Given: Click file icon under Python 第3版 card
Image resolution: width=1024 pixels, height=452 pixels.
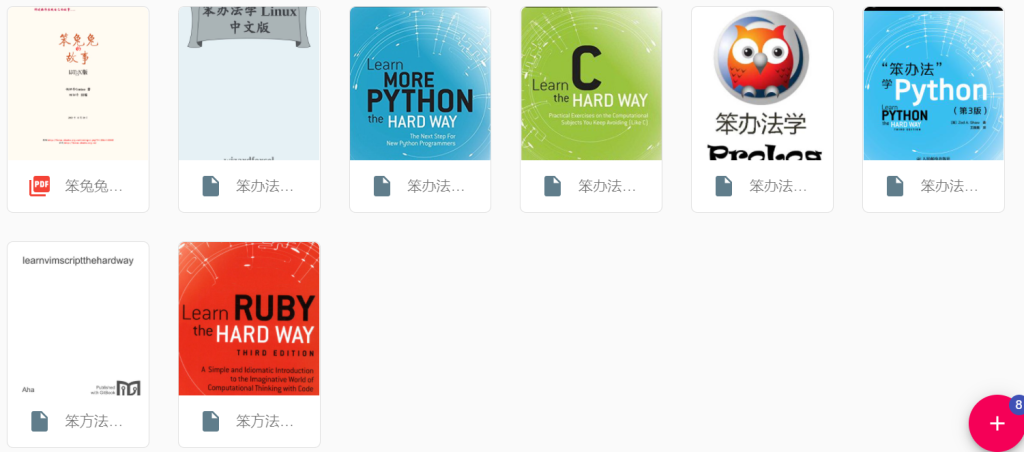Looking at the screenshot, I should 895,186.
